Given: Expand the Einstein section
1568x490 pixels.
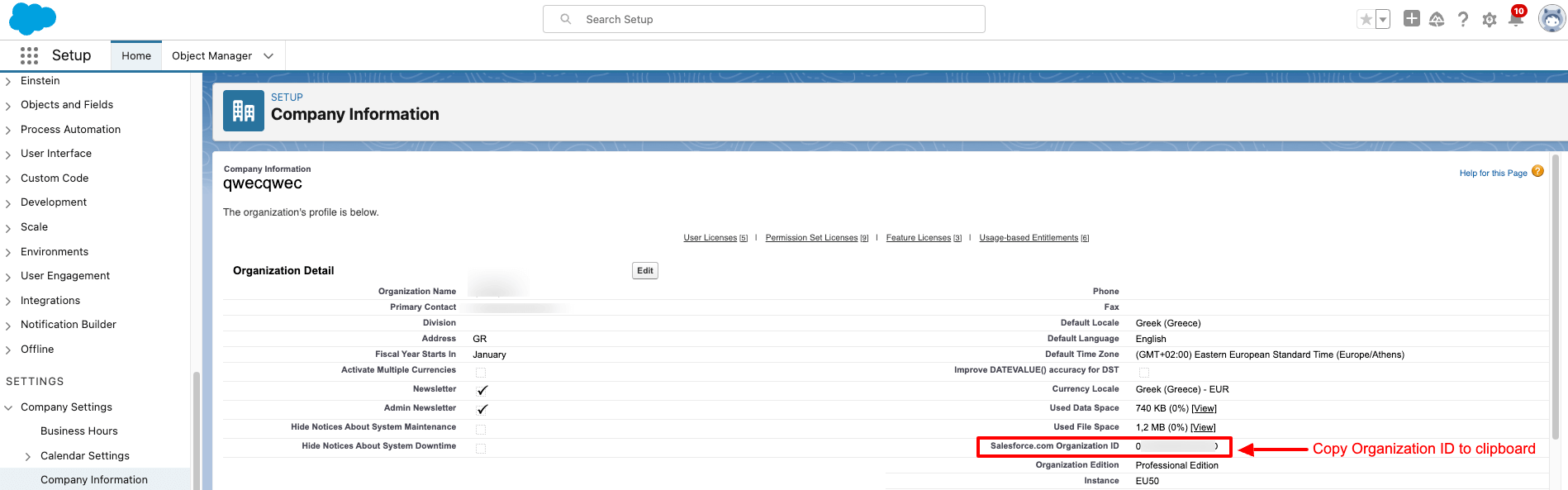Looking at the screenshot, I should coord(8,81).
